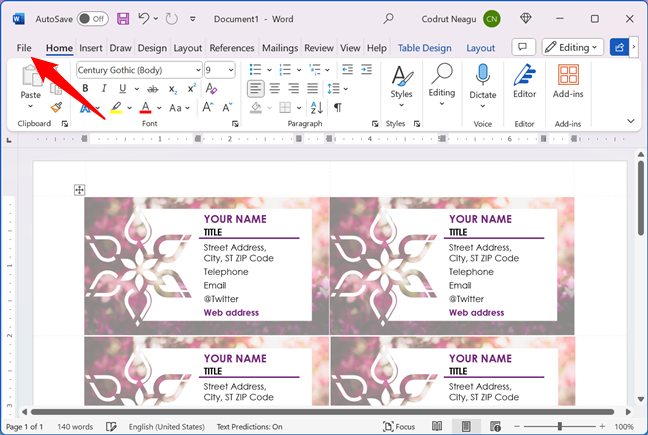Apply yellow text highlight color
Screen dimensions: 648x435
(116, 108)
